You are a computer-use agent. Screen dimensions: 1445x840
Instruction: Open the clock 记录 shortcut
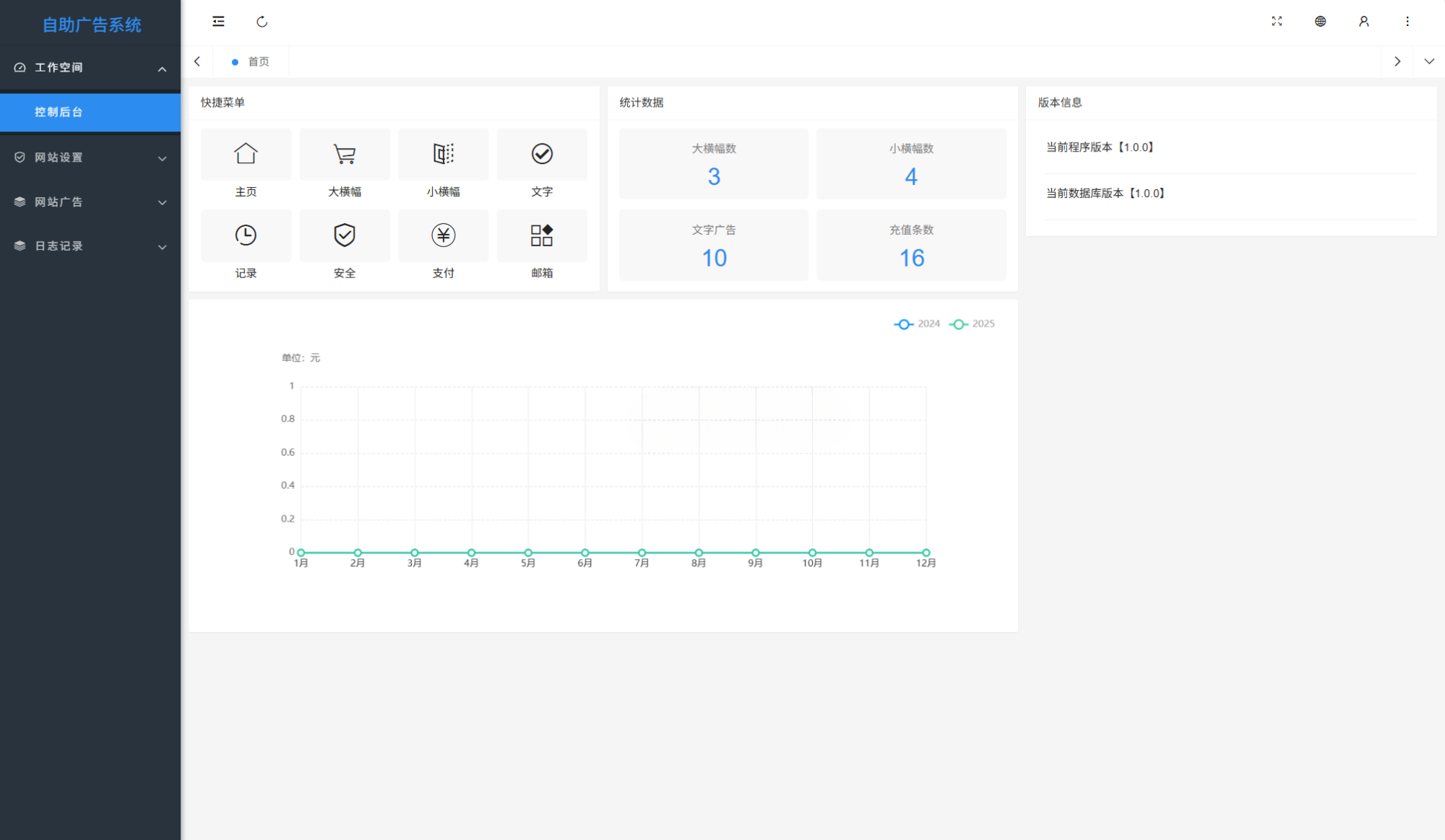(246, 235)
